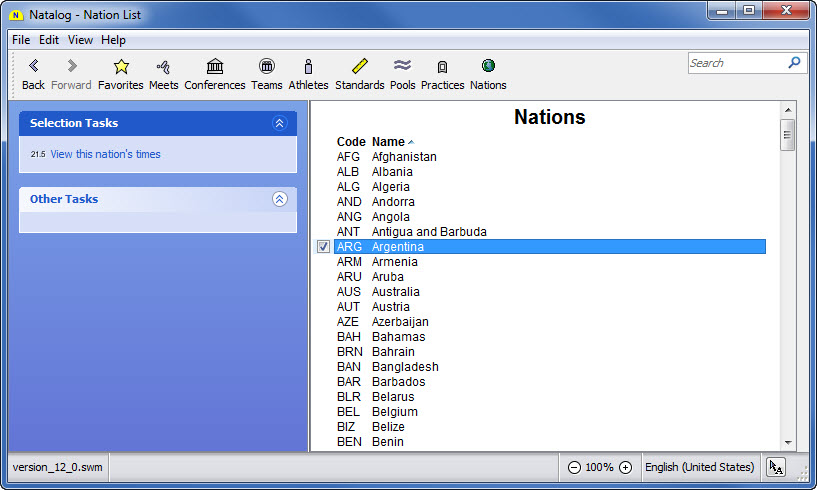Sort list by Name column header

pos(388,142)
